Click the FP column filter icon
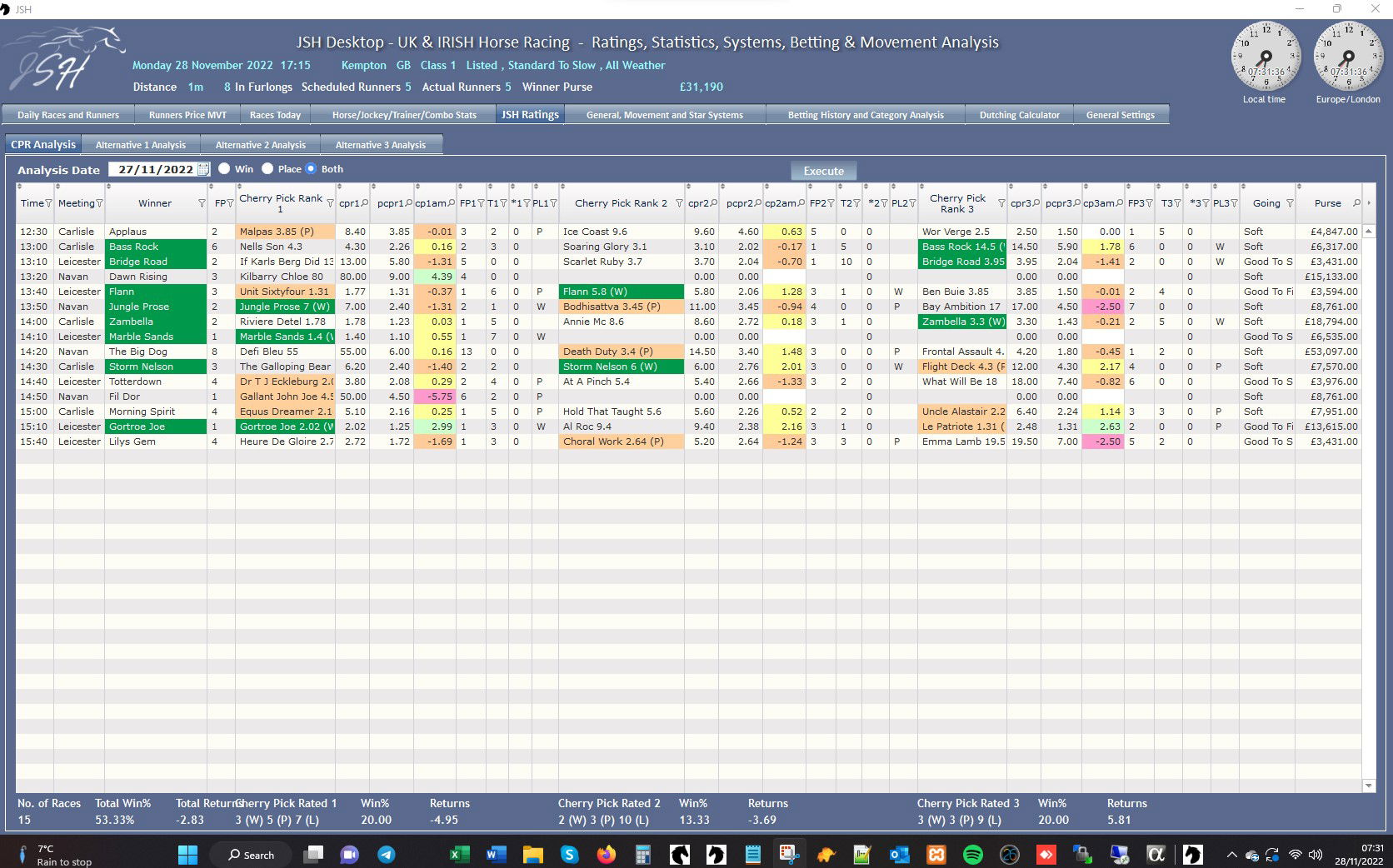 (x=231, y=203)
